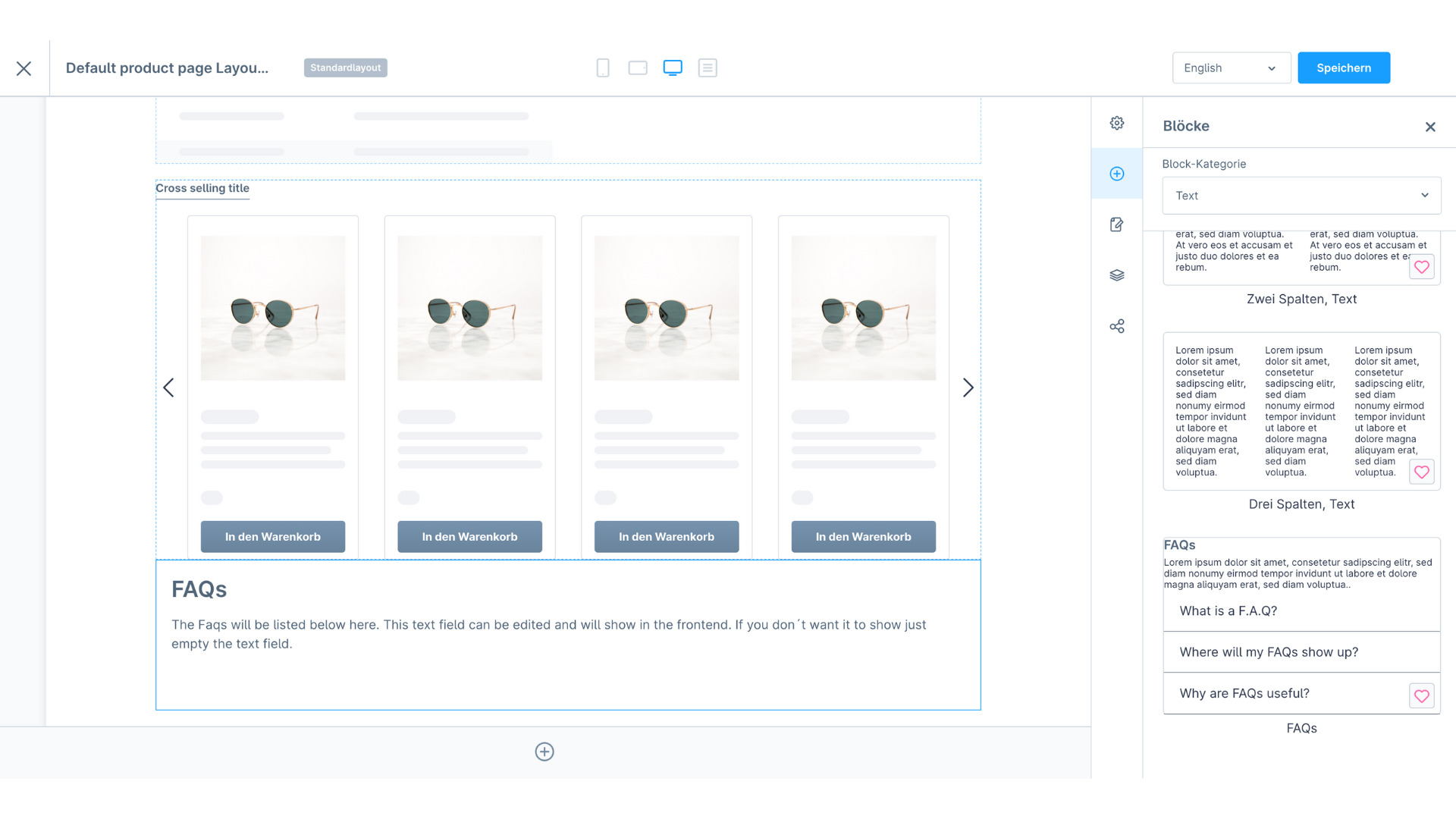This screenshot has height=819, width=1456.
Task: Select the Drei Spalten Text block thumbnail
Action: pyautogui.click(x=1289, y=411)
